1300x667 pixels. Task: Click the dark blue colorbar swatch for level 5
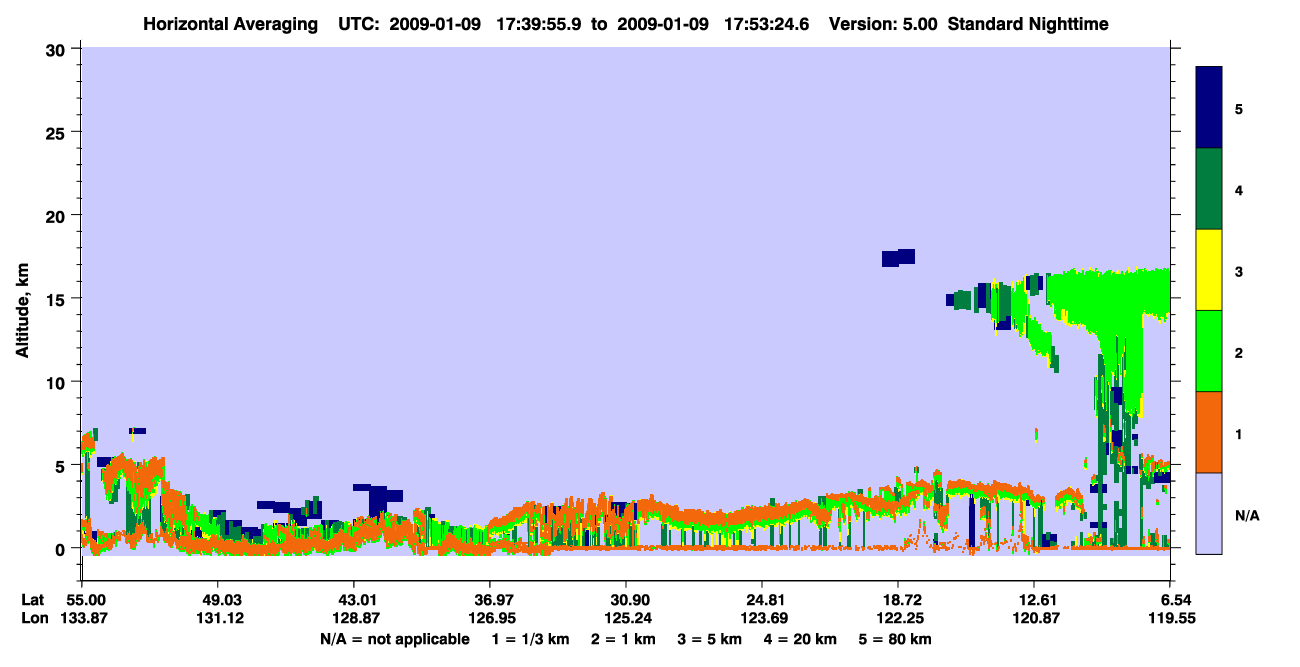(1209, 108)
